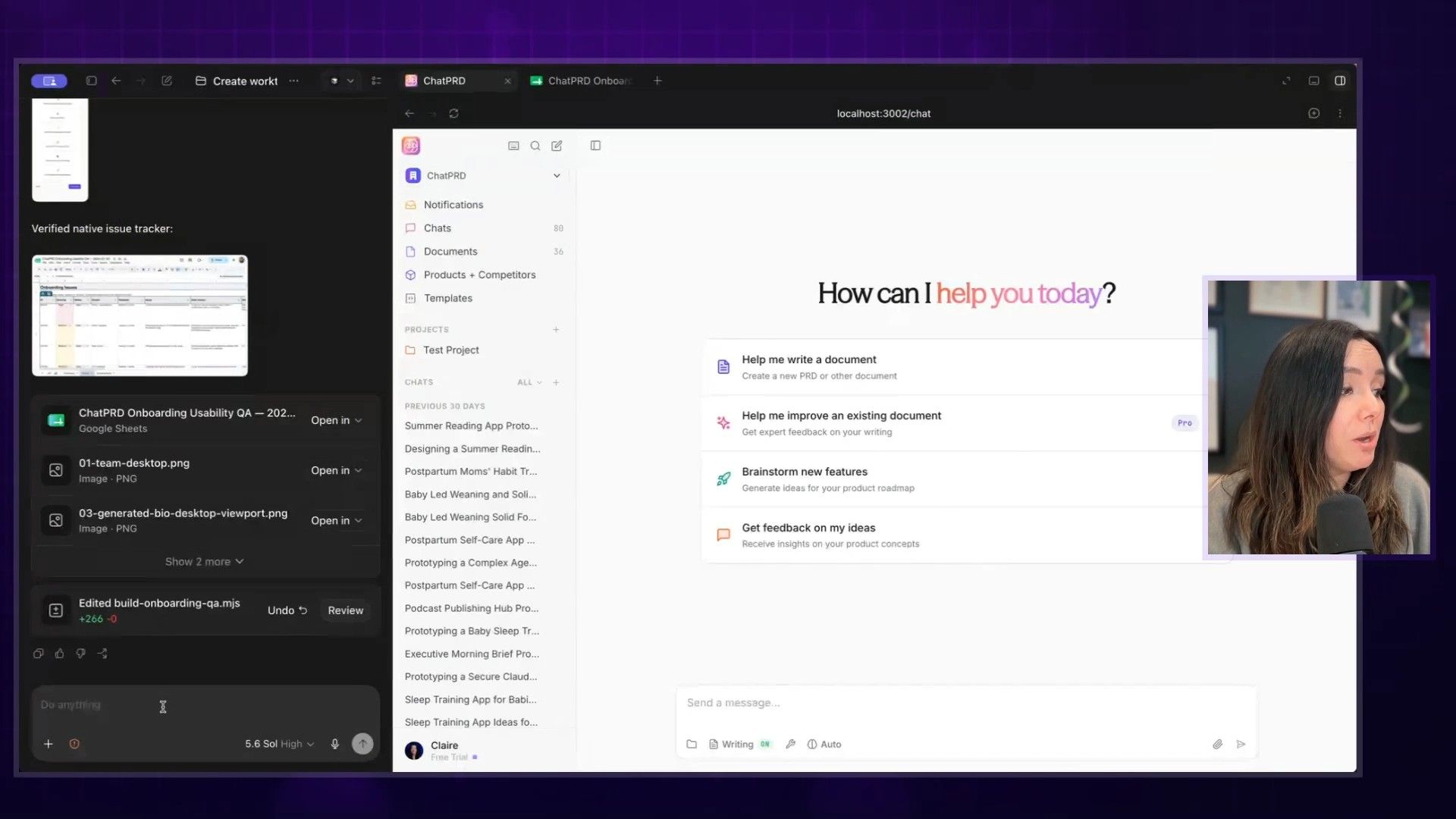The image size is (1456, 819).
Task: Switch to the ChatPRD browser tab
Action: 458,80
